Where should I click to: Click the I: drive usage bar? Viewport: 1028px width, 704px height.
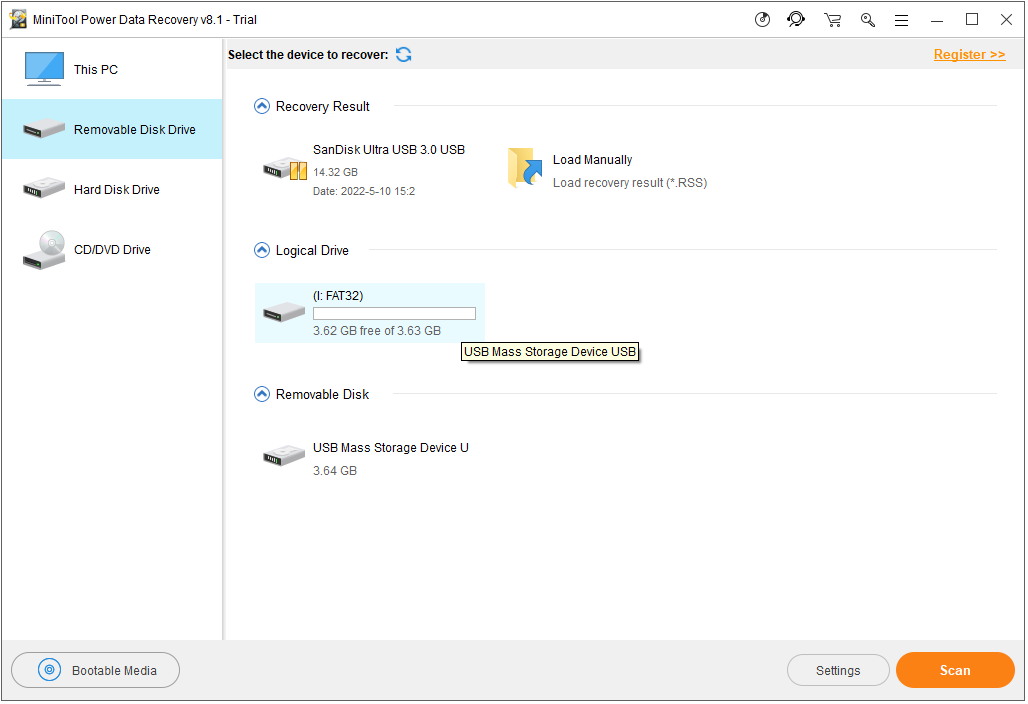pos(395,314)
